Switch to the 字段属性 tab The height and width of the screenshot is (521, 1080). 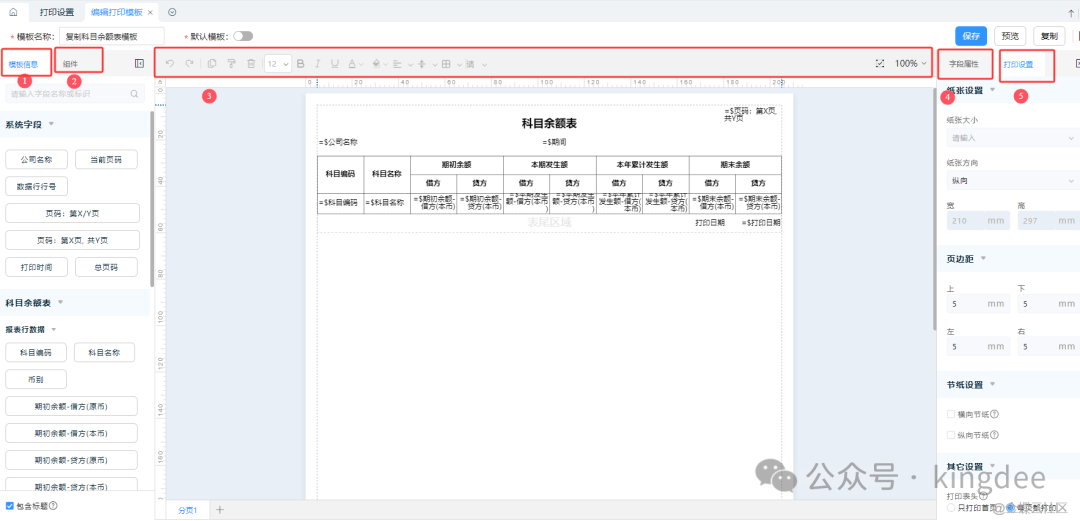pyautogui.click(x=964, y=64)
